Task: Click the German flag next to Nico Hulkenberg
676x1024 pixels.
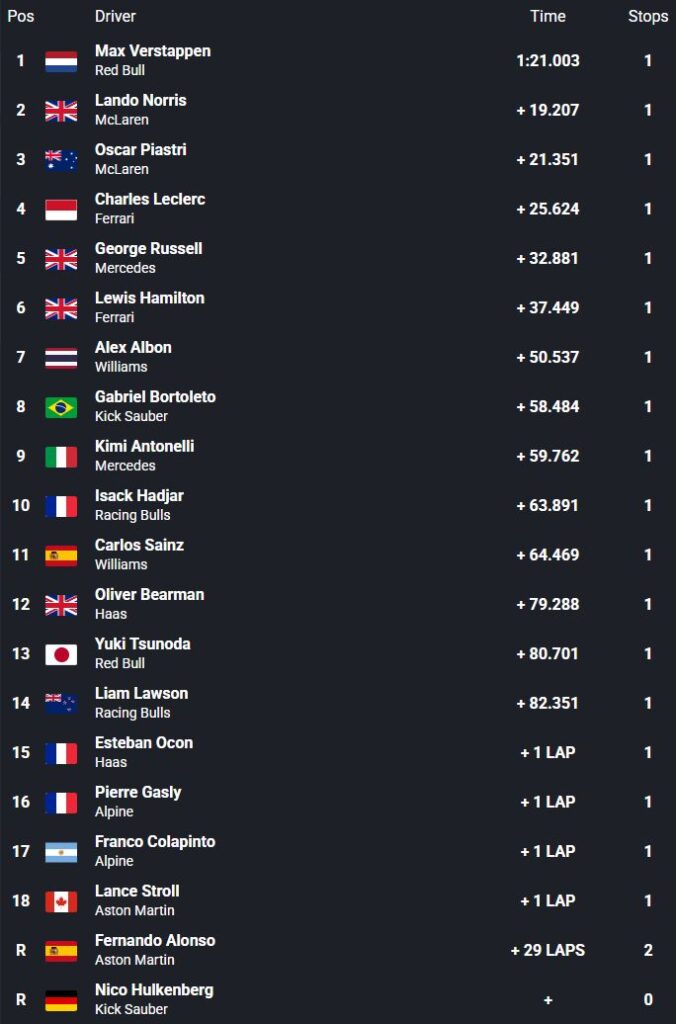Action: tap(61, 1000)
